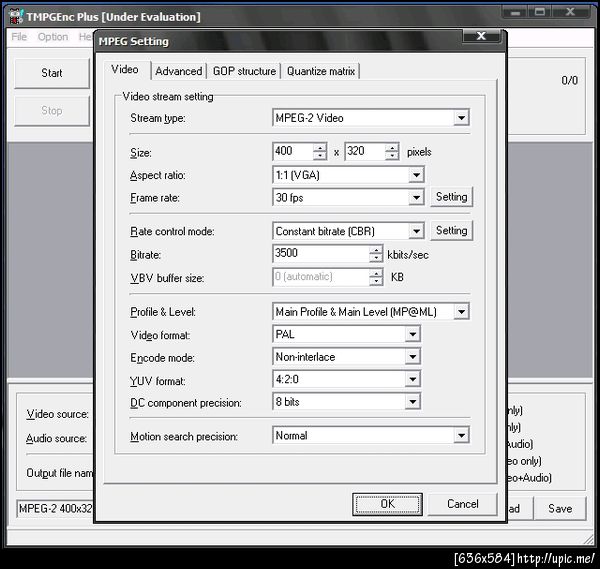Expand the Stream type dropdown
Image resolution: width=600 pixels, height=569 pixels.
[x=461, y=118]
